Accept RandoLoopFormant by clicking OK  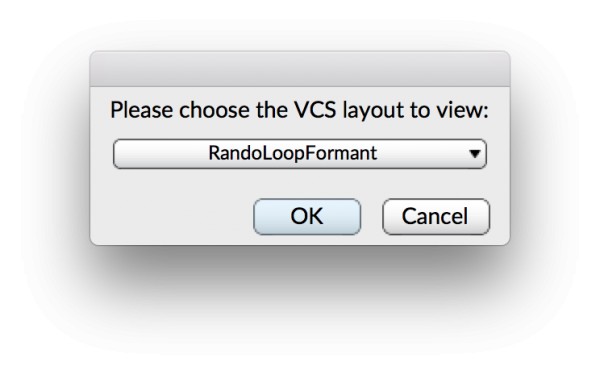307,217
